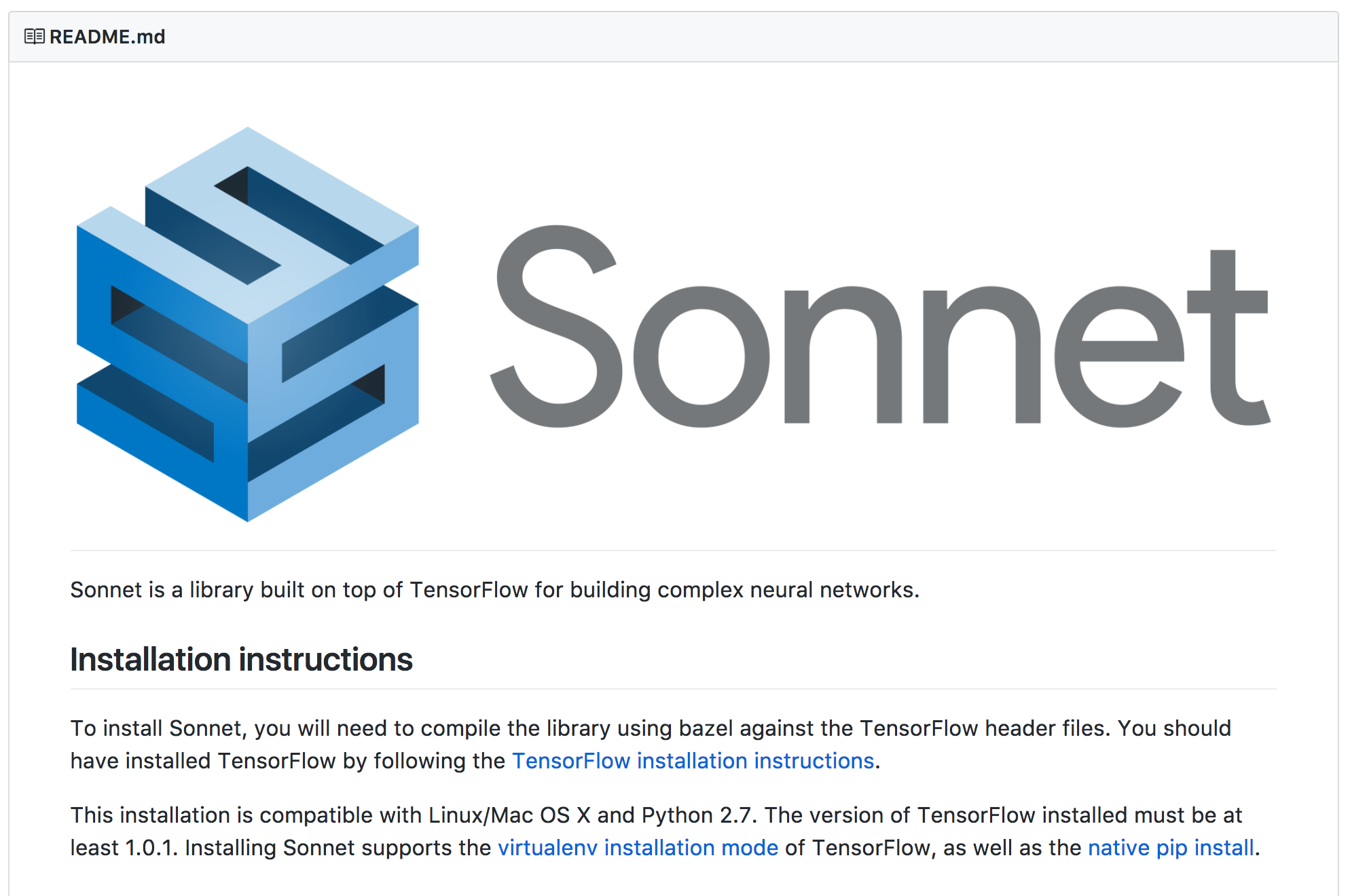Image resolution: width=1350 pixels, height=896 pixels.
Task: Click the sentence 'Sonnet is a library built'
Action: 494,590
